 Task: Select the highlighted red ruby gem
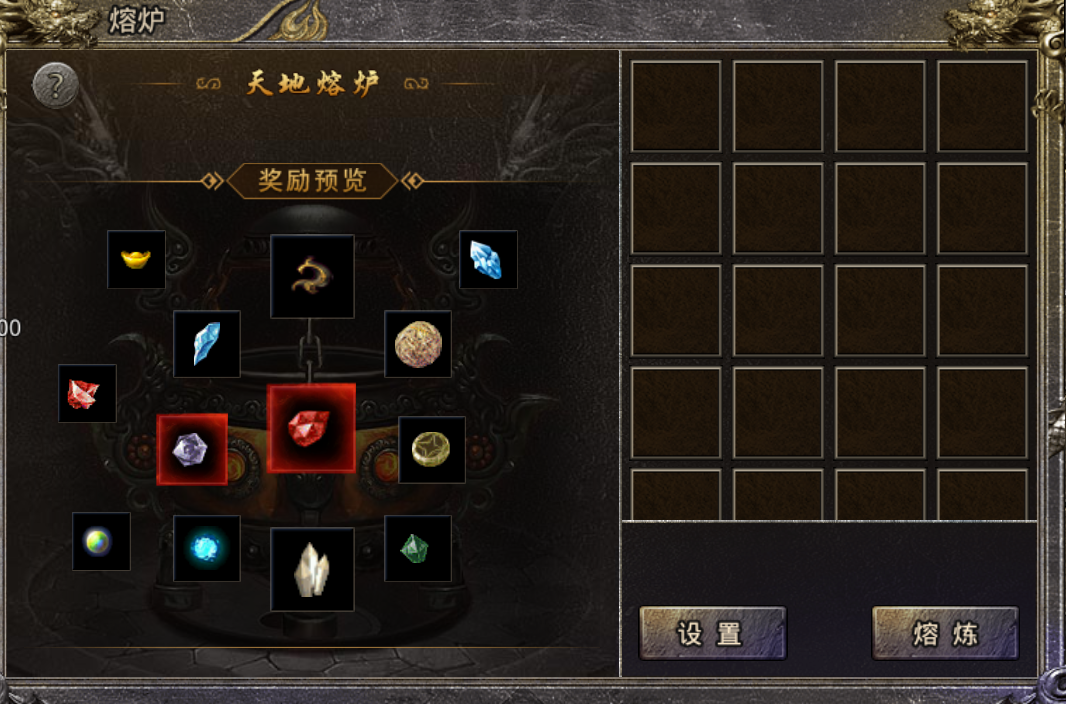(311, 428)
